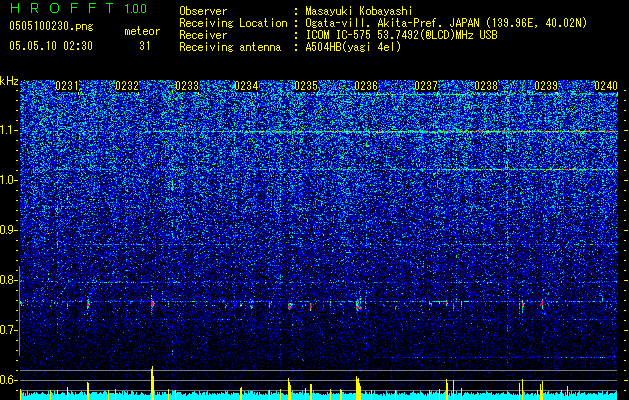Viewport: 629px width, 400px height.
Task: Select the A504HB(yagi 4el) antenna text
Action: click(x=353, y=47)
